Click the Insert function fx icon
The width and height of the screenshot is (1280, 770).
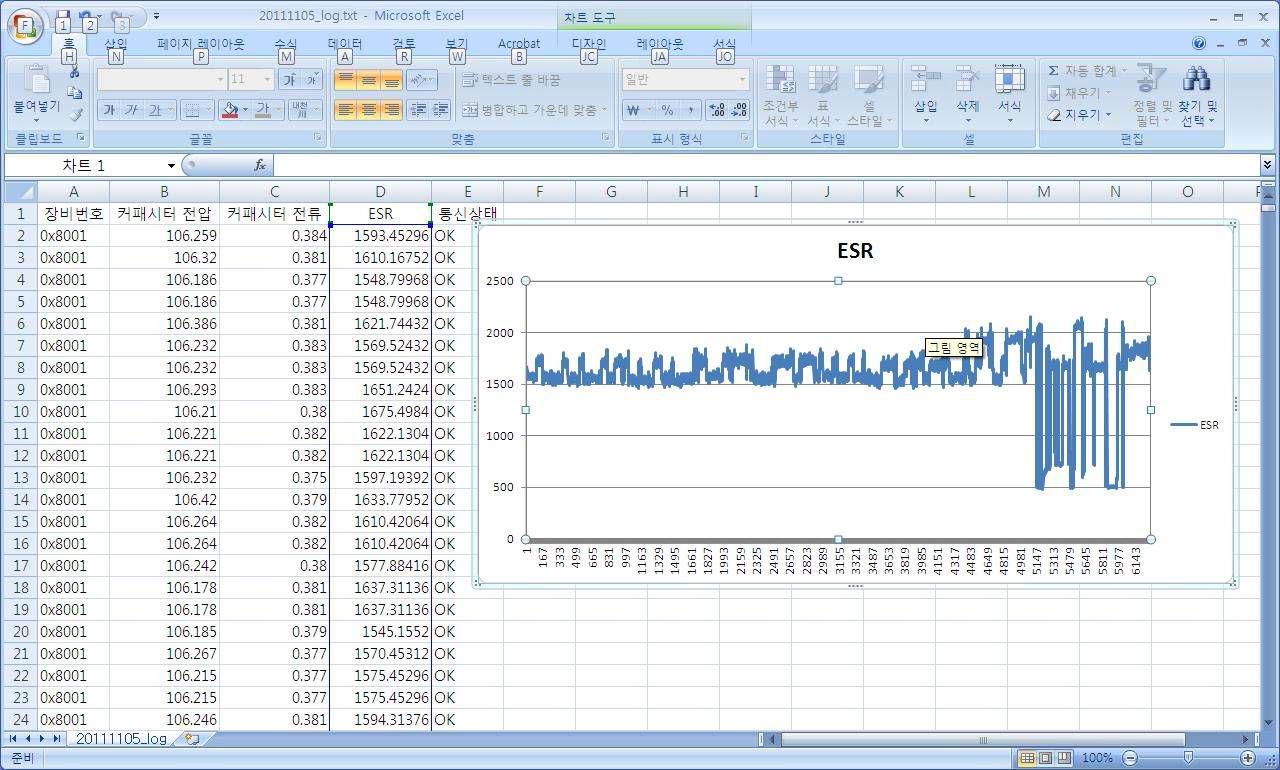[260, 165]
